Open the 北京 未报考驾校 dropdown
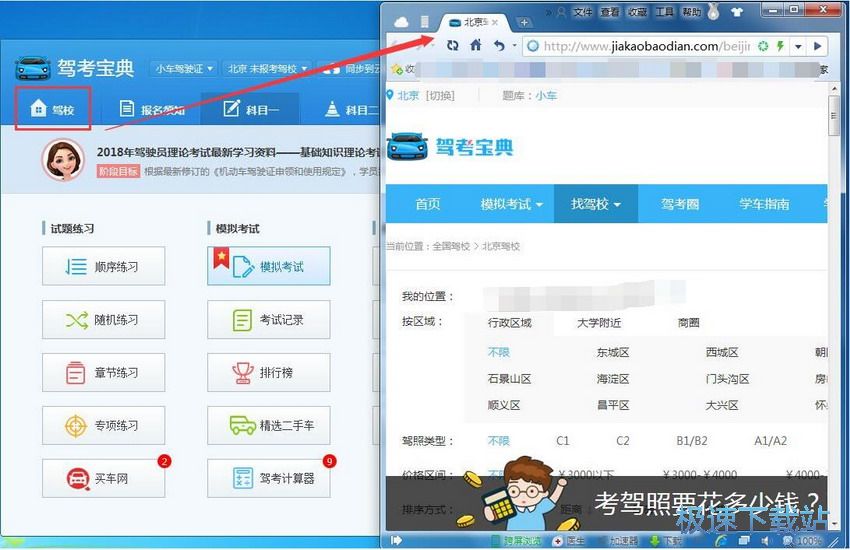The height and width of the screenshot is (550, 850). [267, 69]
